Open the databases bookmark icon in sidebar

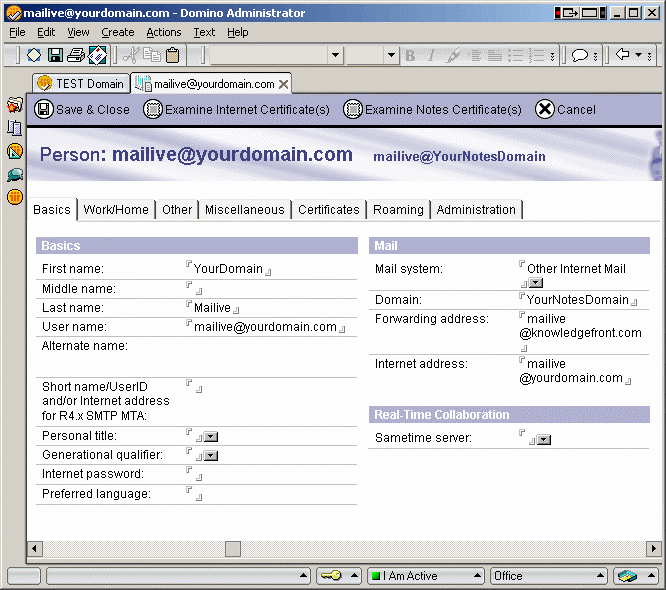click(x=15, y=128)
